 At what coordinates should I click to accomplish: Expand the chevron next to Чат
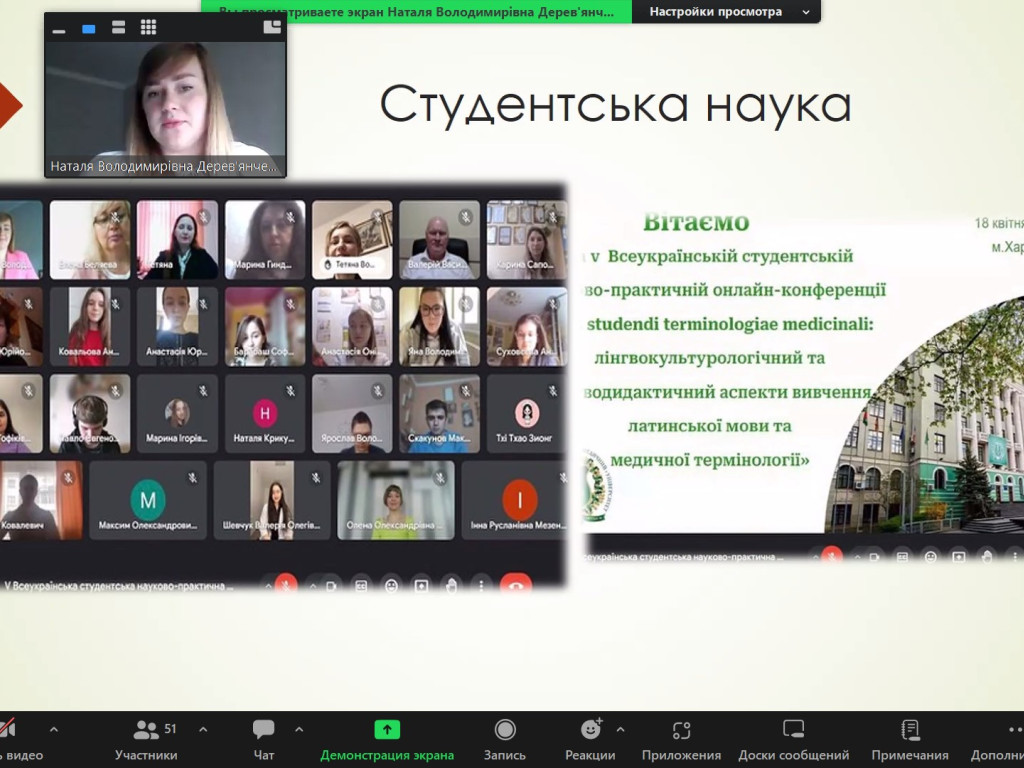299,729
